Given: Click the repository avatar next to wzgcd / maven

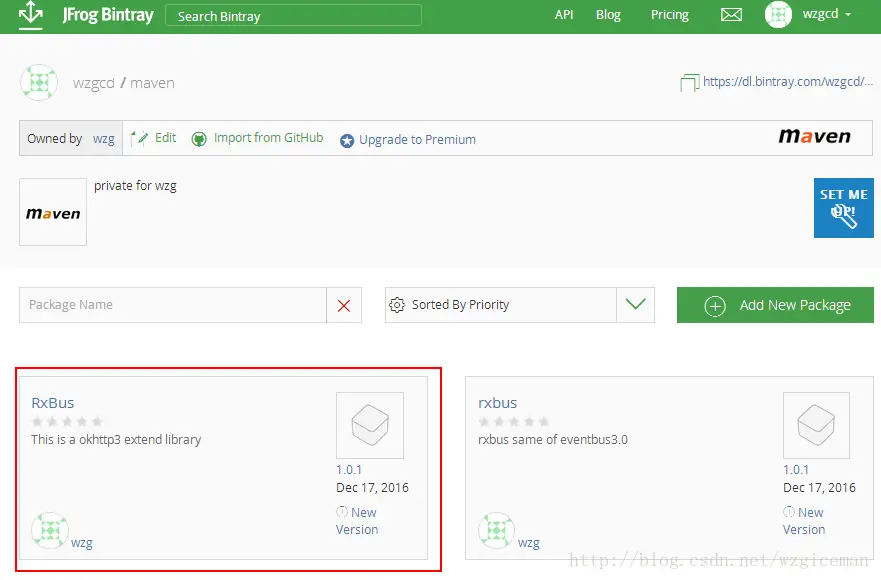Looking at the screenshot, I should click(39, 83).
